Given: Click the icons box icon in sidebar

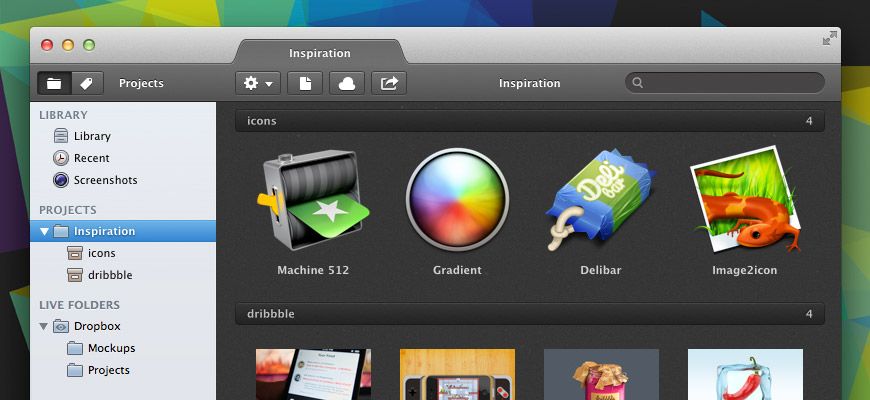Looking at the screenshot, I should (75, 253).
